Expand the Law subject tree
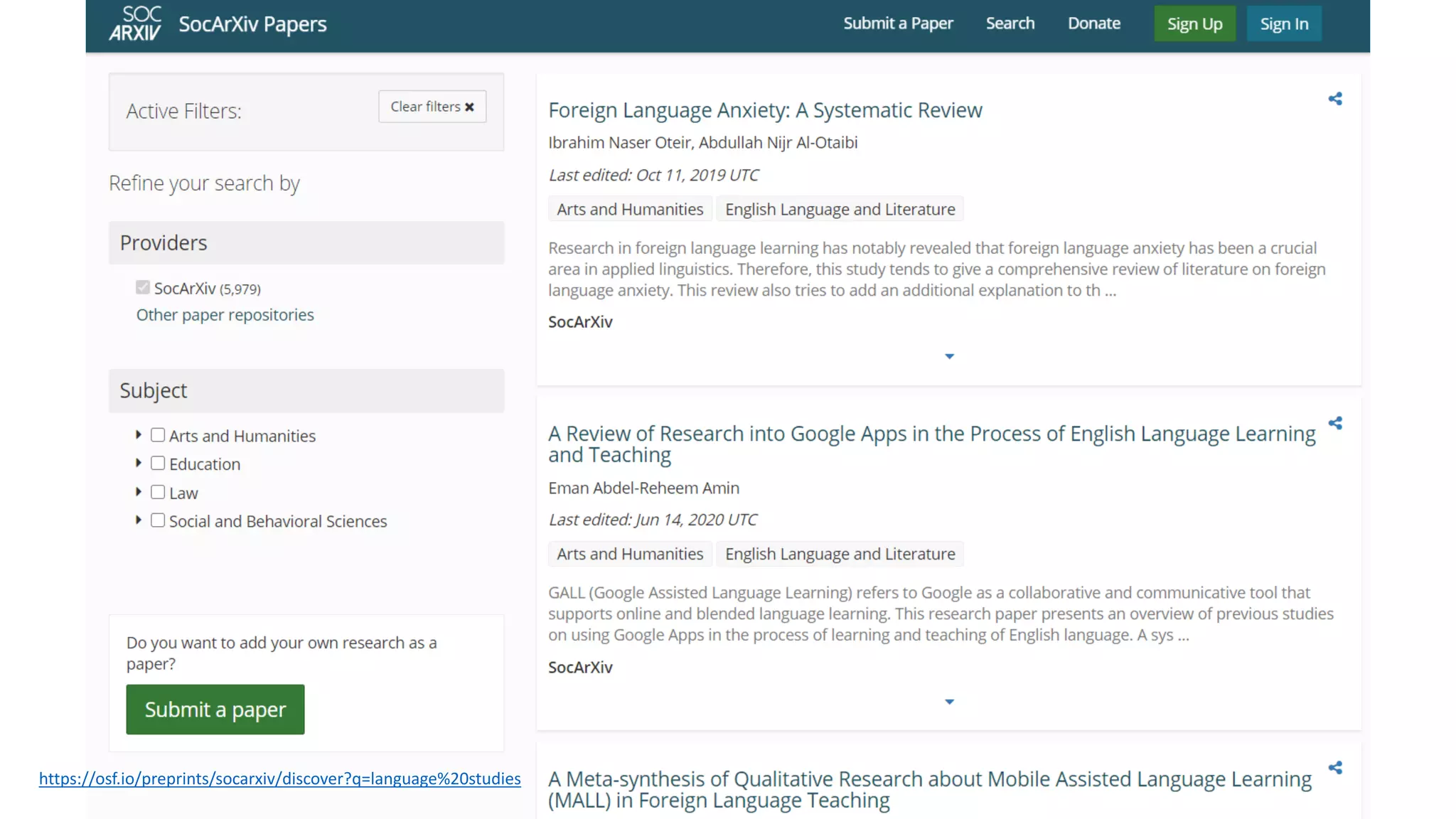Image resolution: width=1456 pixels, height=819 pixels. click(139, 491)
